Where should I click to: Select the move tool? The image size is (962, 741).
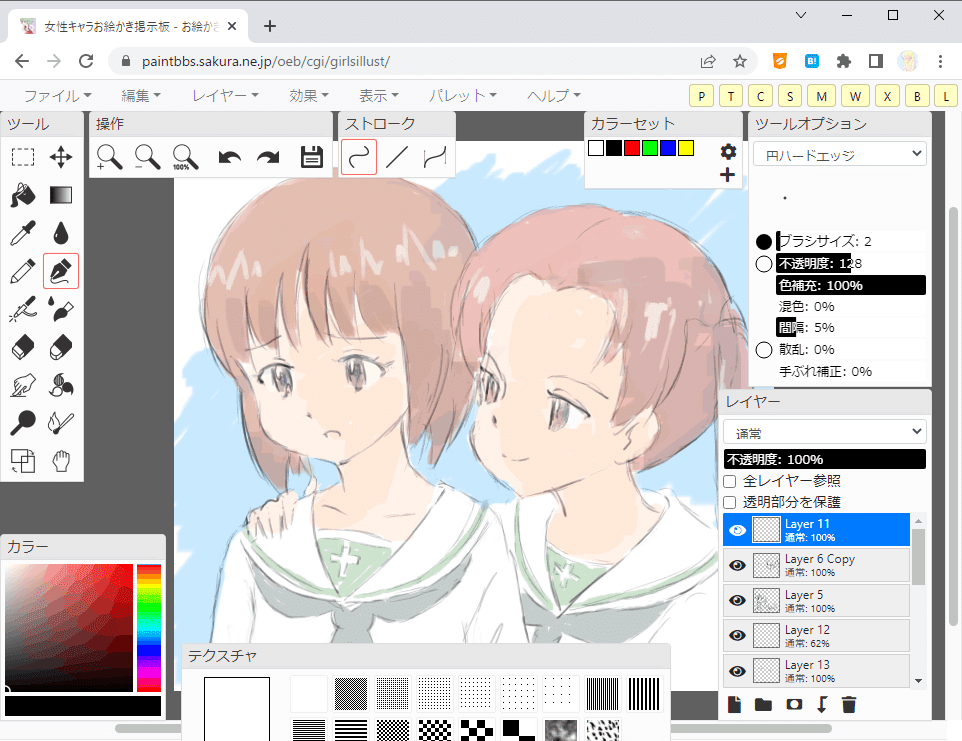(61, 158)
